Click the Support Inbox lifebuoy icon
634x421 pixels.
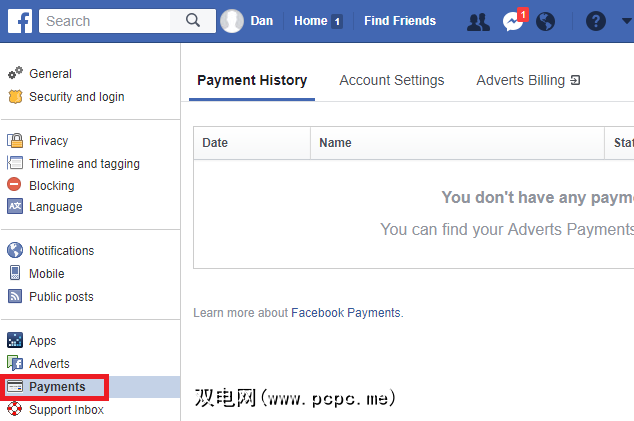(x=15, y=409)
